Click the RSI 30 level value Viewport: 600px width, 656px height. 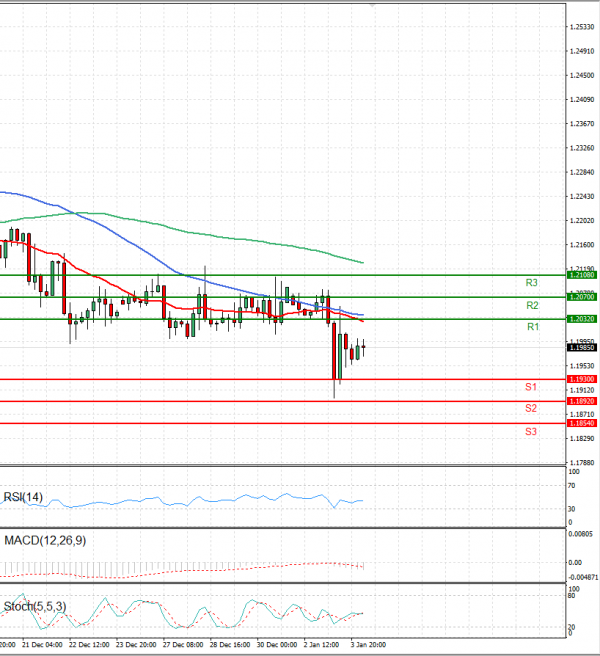click(x=572, y=509)
